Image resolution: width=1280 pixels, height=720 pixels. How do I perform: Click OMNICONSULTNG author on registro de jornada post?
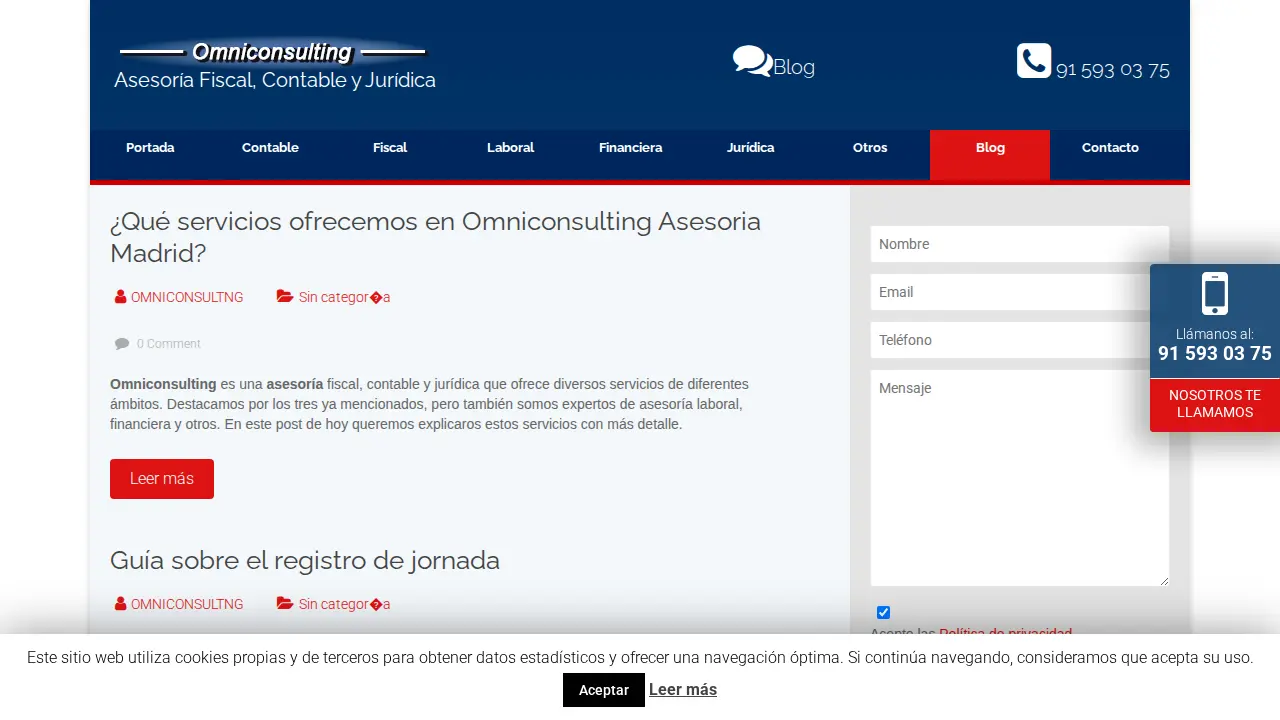pos(187,604)
